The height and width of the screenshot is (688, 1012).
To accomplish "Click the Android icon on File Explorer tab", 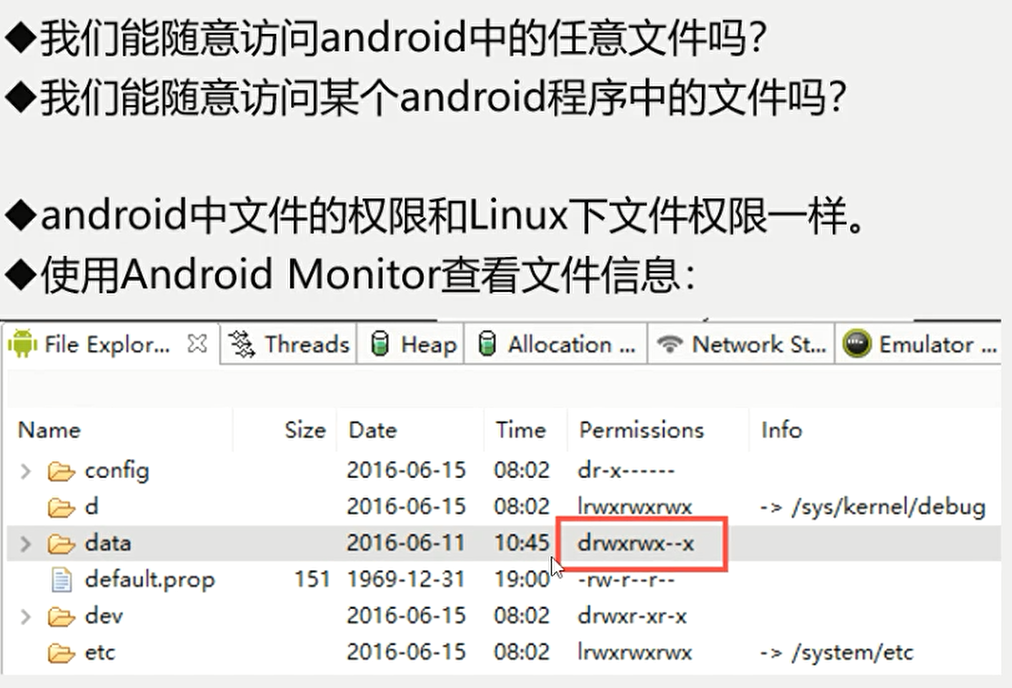I will (x=23, y=344).
